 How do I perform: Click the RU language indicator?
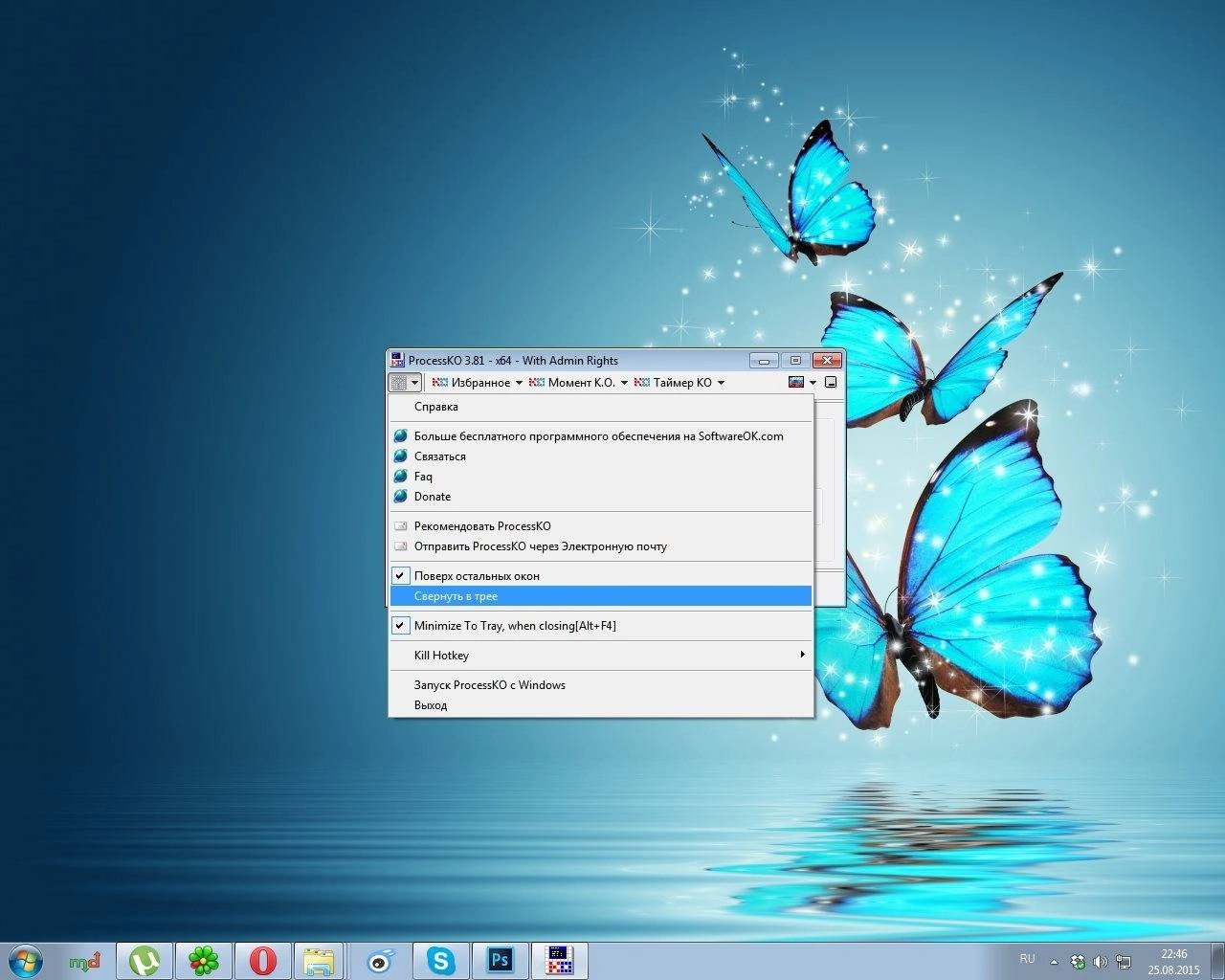(1027, 959)
